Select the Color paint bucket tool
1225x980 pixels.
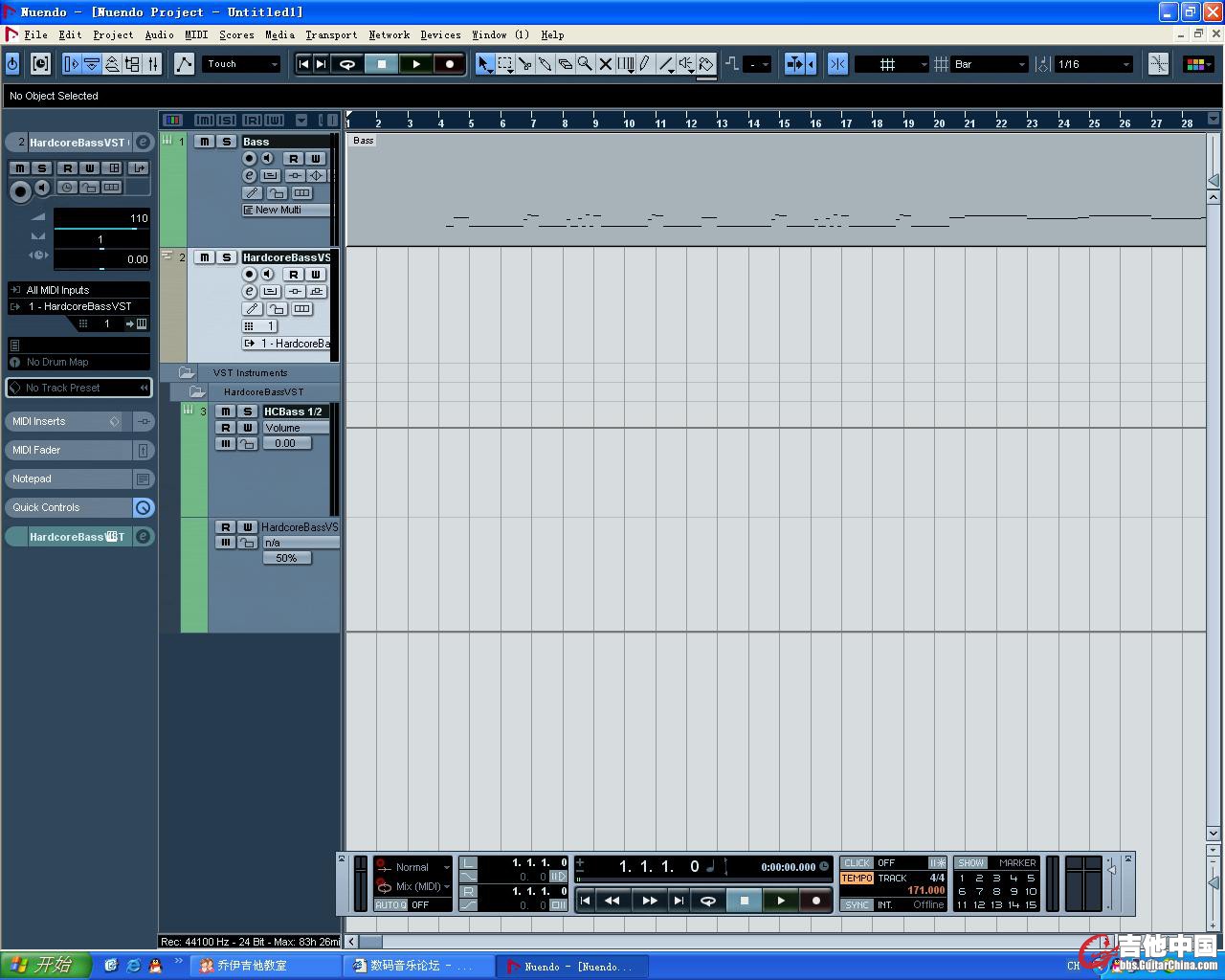pos(706,64)
